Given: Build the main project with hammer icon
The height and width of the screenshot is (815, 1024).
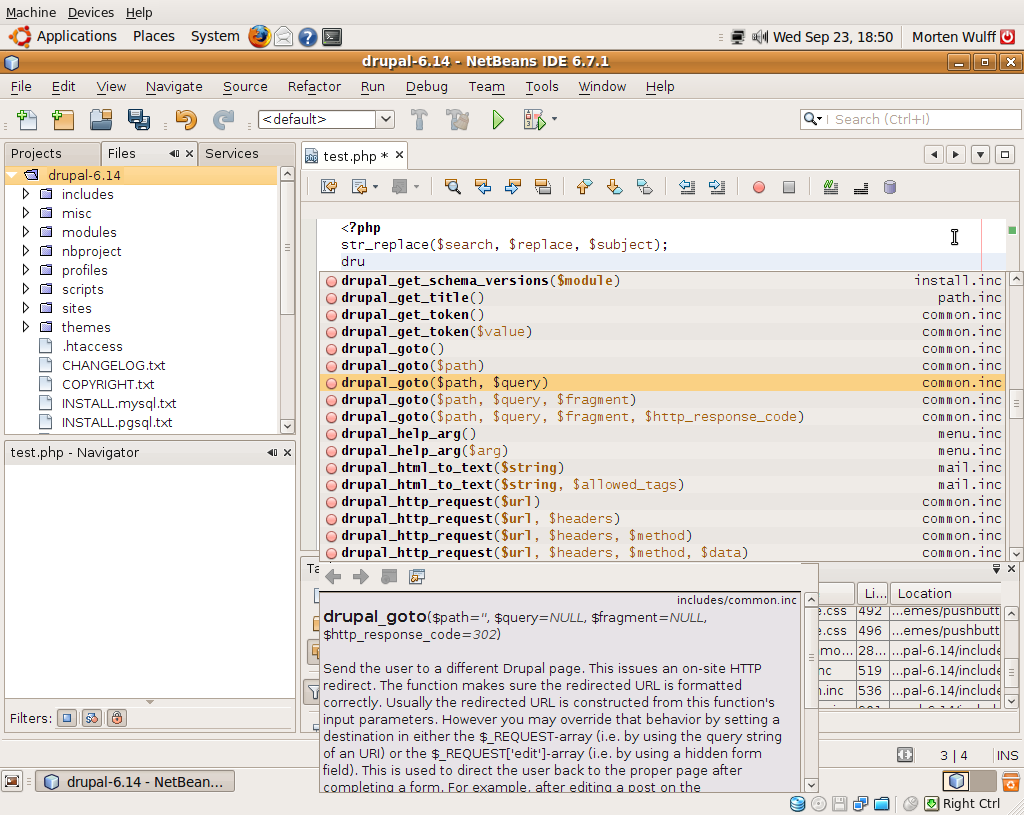Looking at the screenshot, I should 419,120.
